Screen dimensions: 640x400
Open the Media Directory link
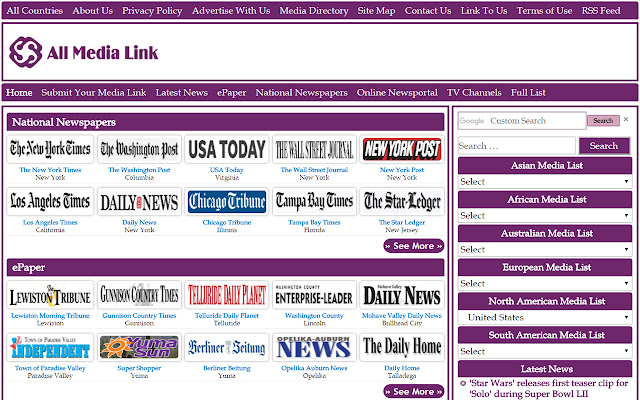(314, 11)
